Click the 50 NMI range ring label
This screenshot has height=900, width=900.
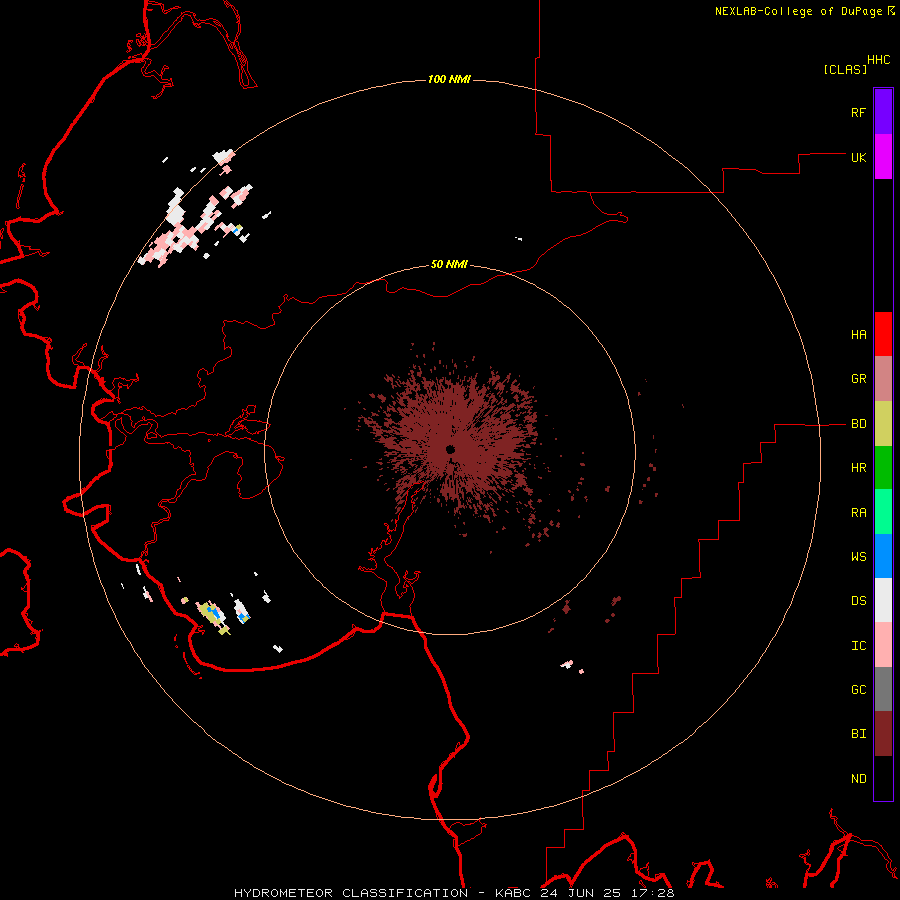[449, 264]
